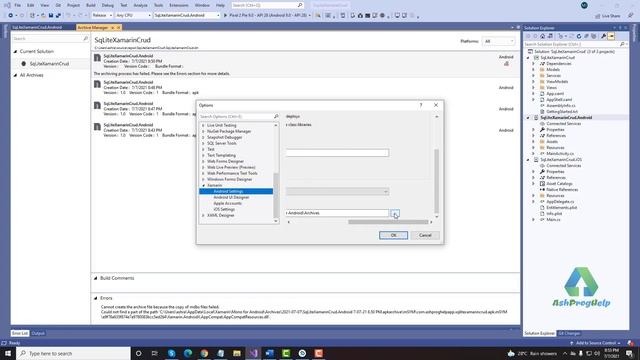Select MainActivity.cs in Solution Explorer

click(560, 153)
